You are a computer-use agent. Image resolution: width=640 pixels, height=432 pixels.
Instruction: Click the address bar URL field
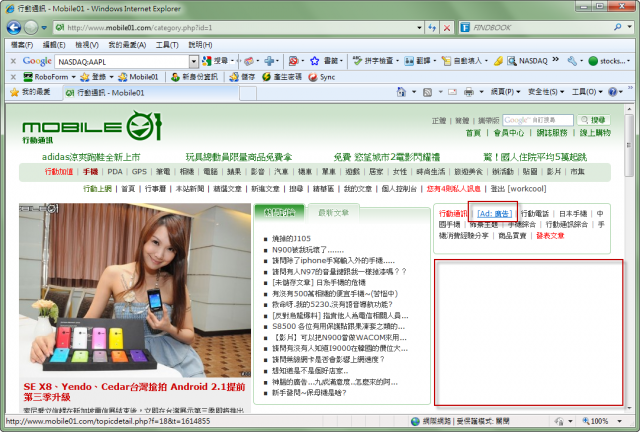(235, 28)
